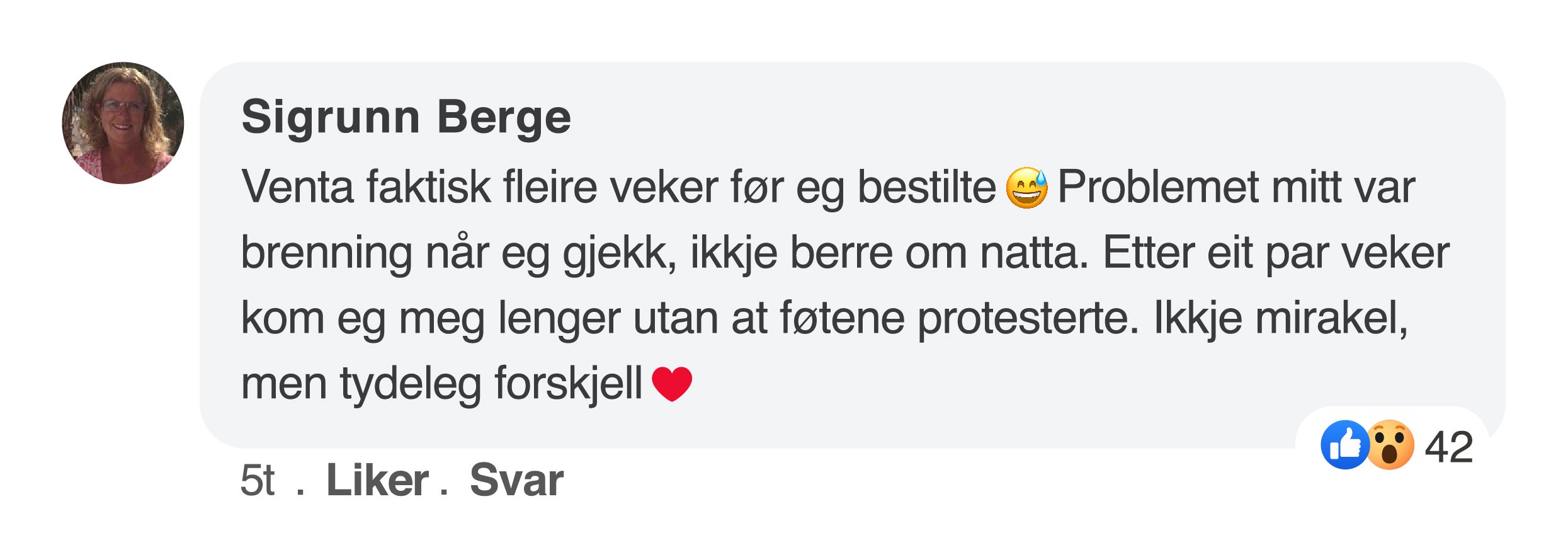Reply to the comment via Svar

[516, 481]
